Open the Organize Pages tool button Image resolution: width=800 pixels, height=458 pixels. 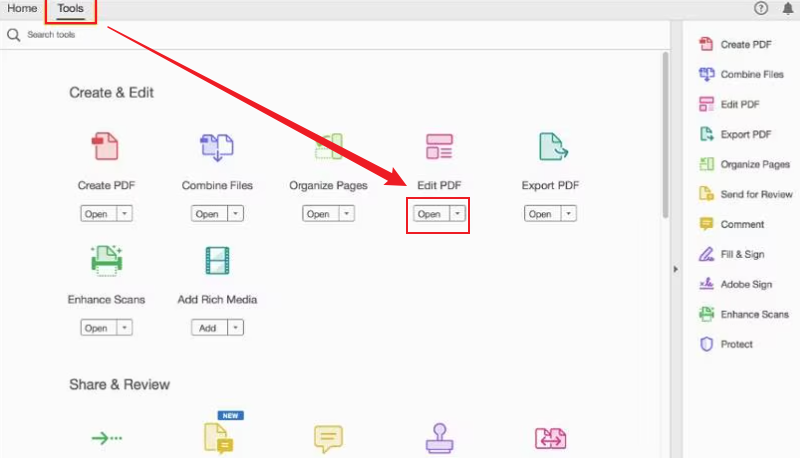point(321,213)
